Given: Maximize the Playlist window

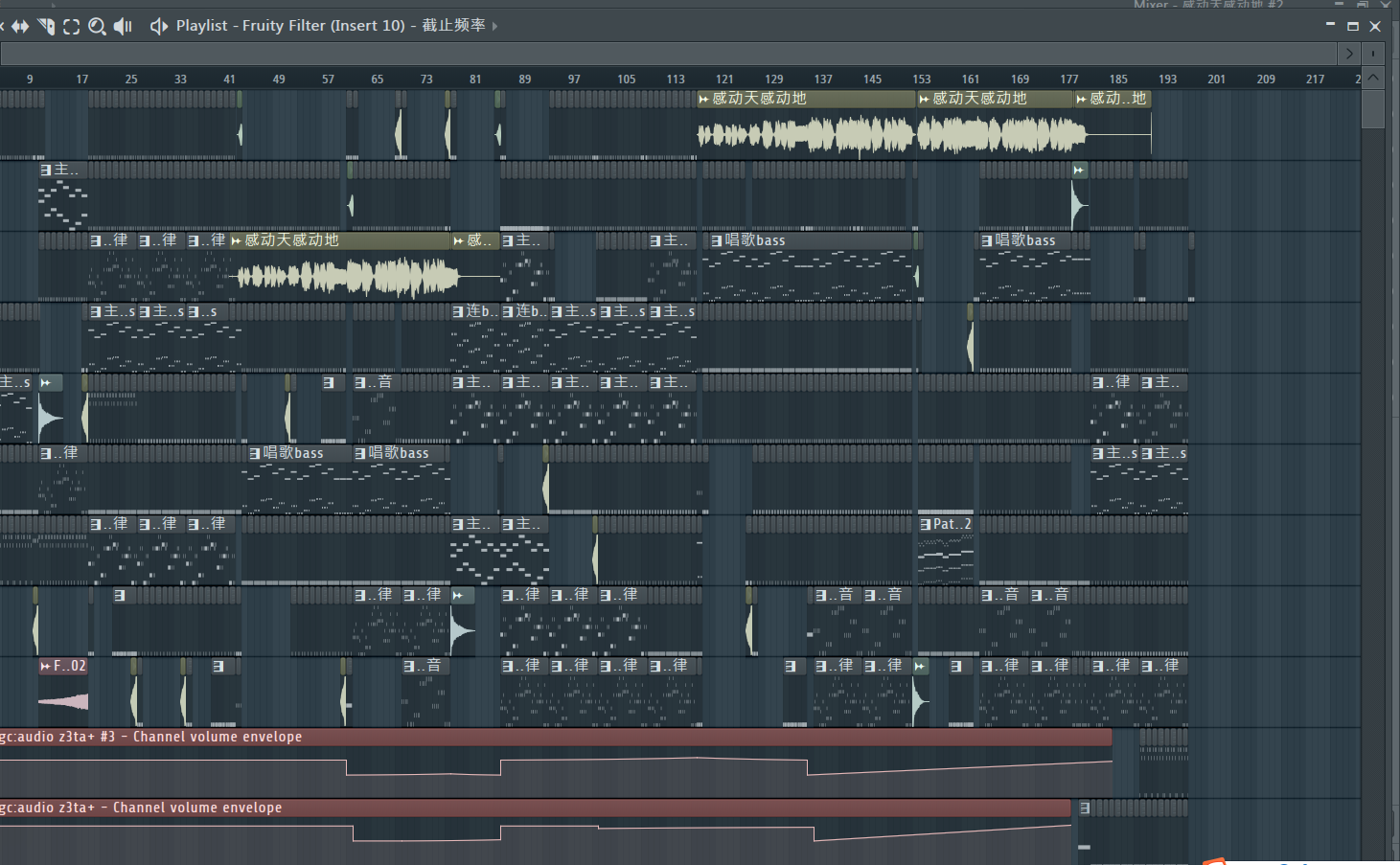Looking at the screenshot, I should tap(1353, 26).
